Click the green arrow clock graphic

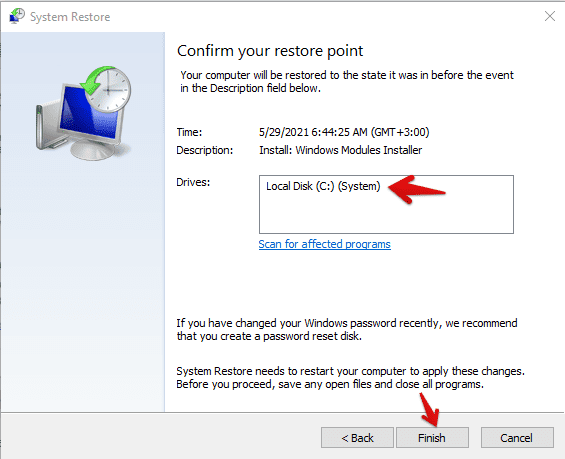(106, 89)
